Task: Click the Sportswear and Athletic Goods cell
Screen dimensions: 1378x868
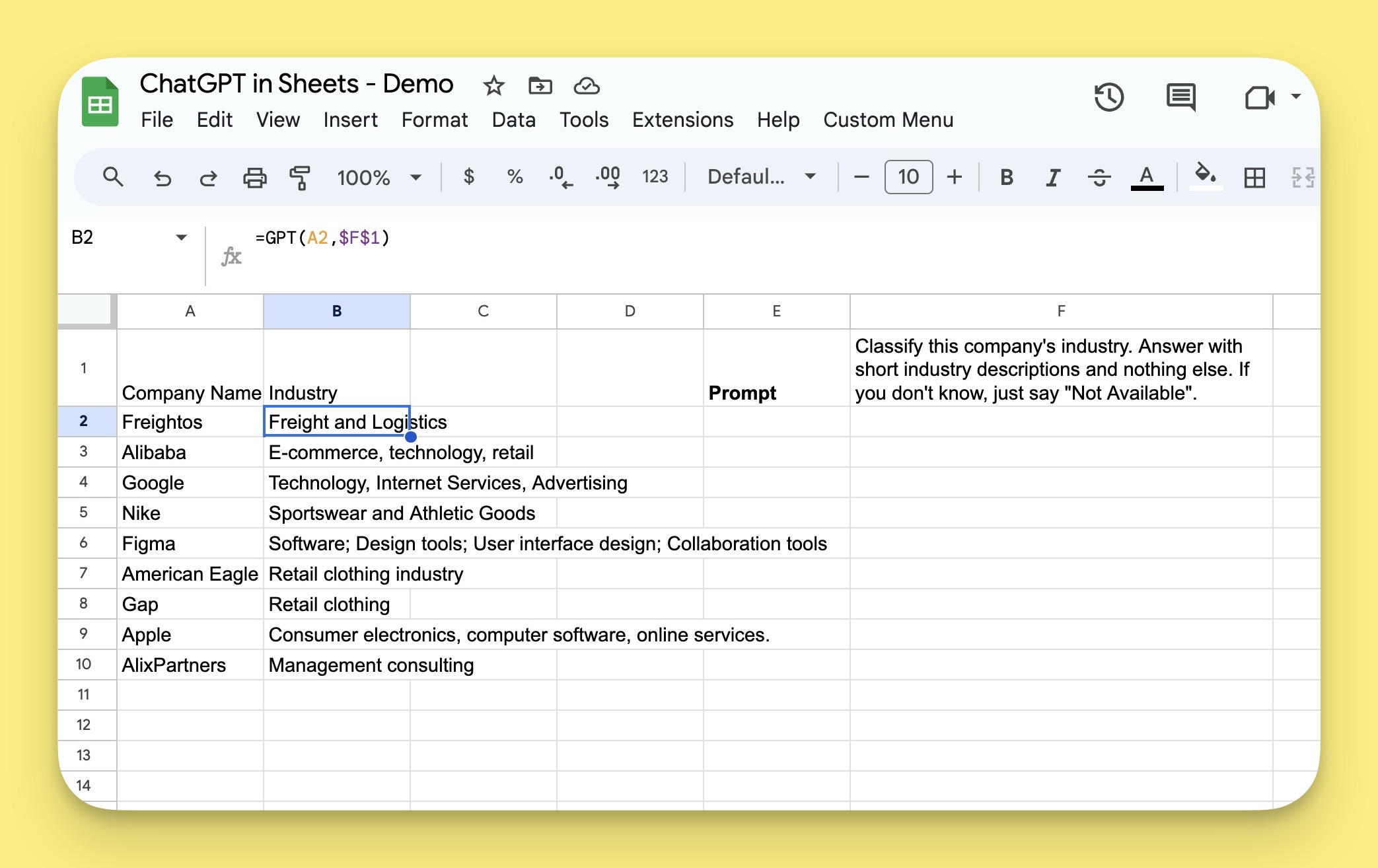Action: click(x=337, y=513)
